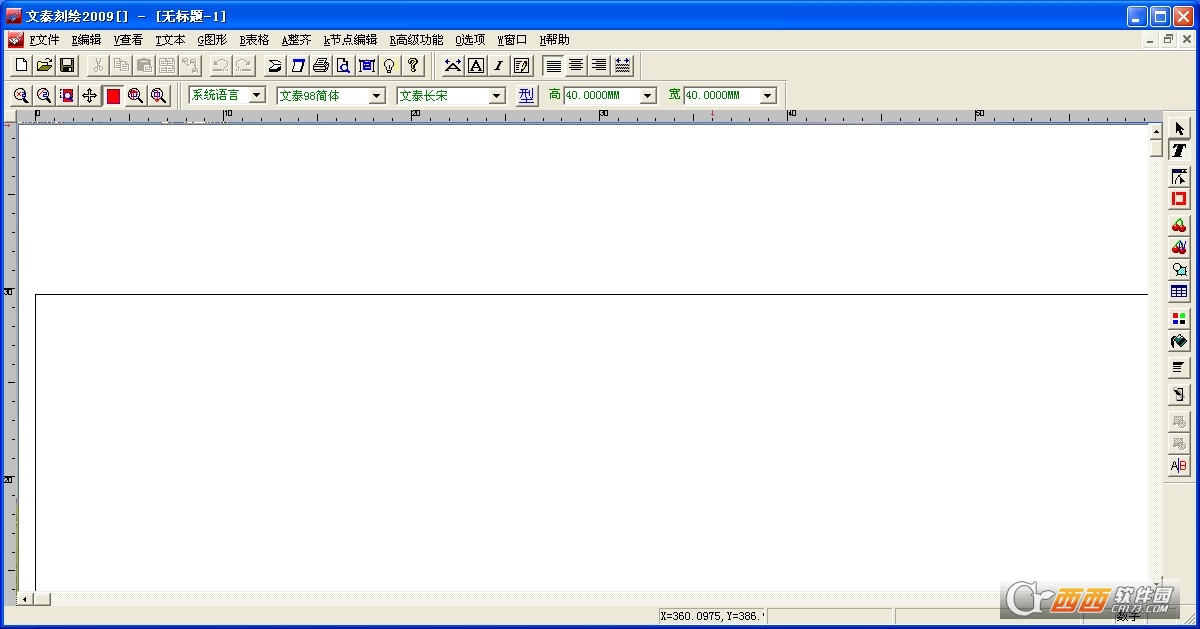Click the blue 型 font type button
Image resolution: width=1200 pixels, height=629 pixels.
[526, 95]
